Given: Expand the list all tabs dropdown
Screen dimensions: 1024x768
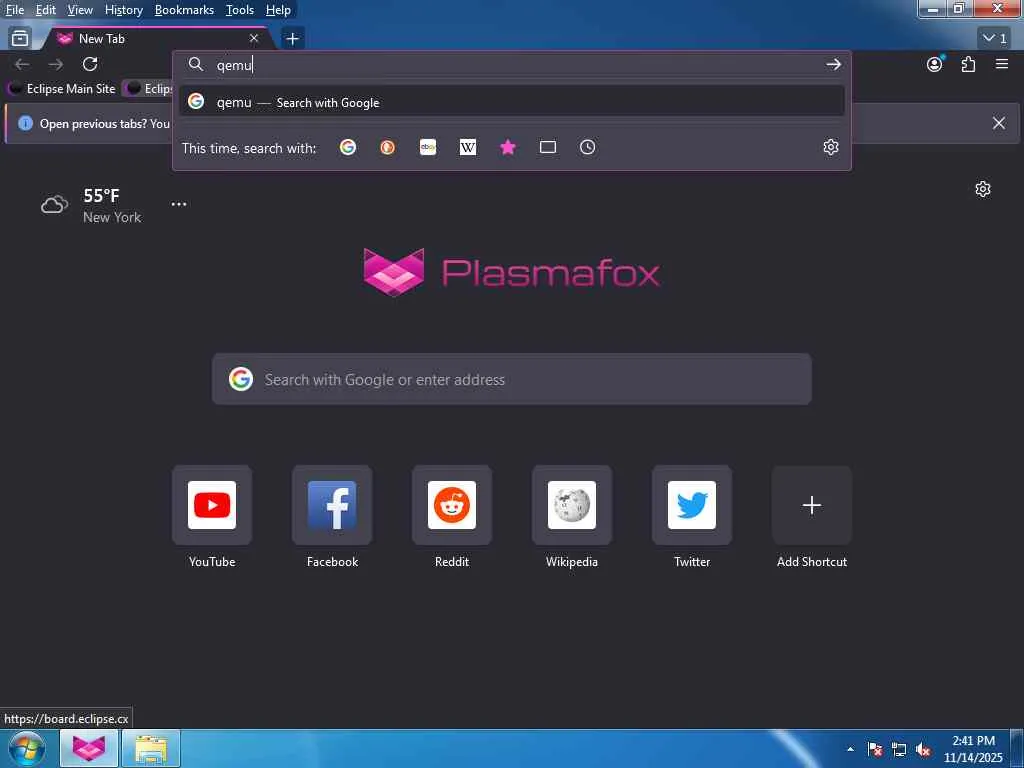Looking at the screenshot, I should 995,39.
